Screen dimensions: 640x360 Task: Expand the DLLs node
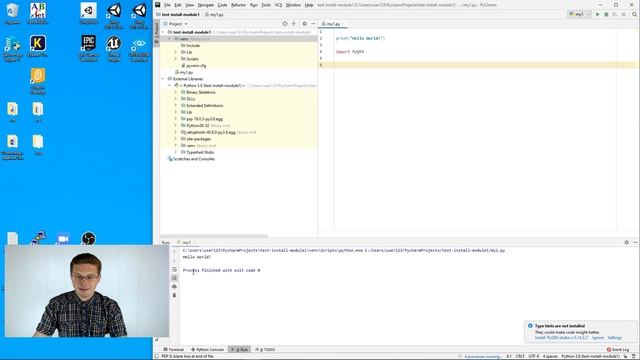pos(176,99)
